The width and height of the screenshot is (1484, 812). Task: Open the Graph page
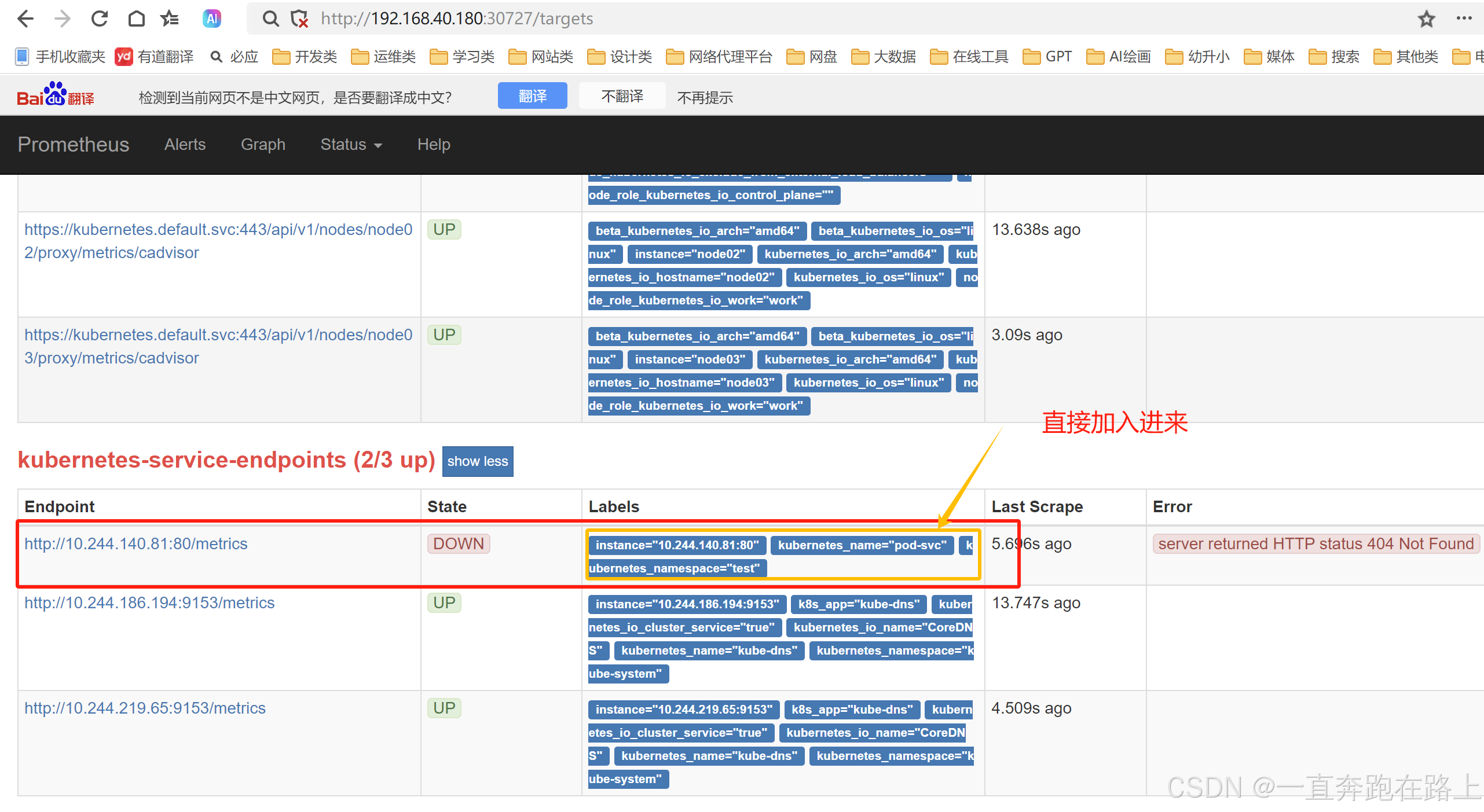pos(263,145)
